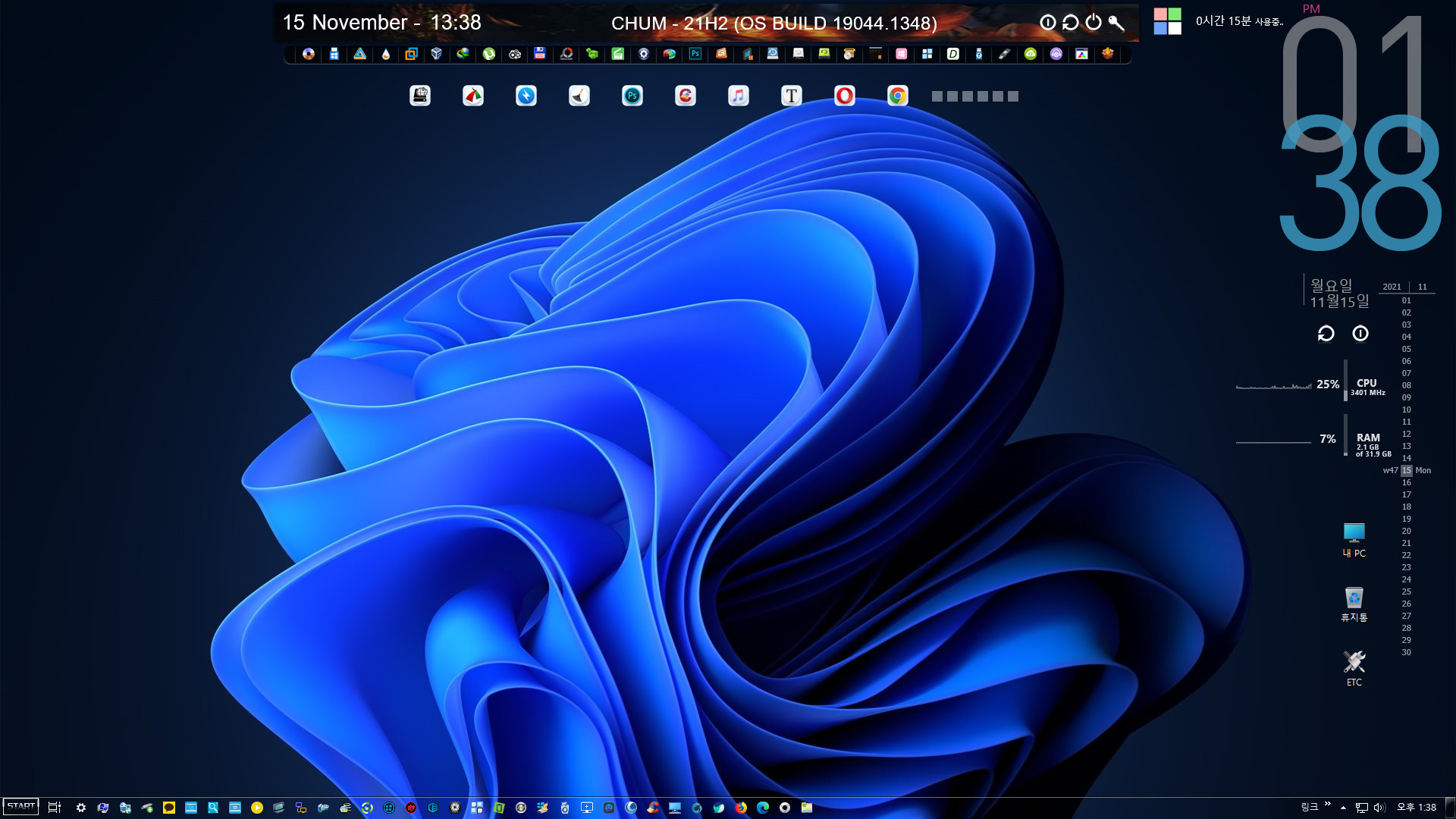Open the 휴지통 recycle bin icon
The width and height of the screenshot is (1456, 819).
(x=1354, y=604)
